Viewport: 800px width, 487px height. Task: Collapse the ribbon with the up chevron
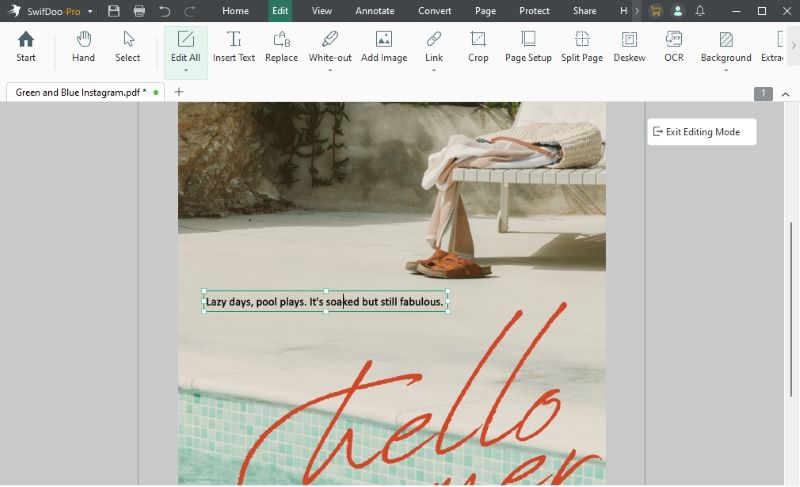click(786, 94)
